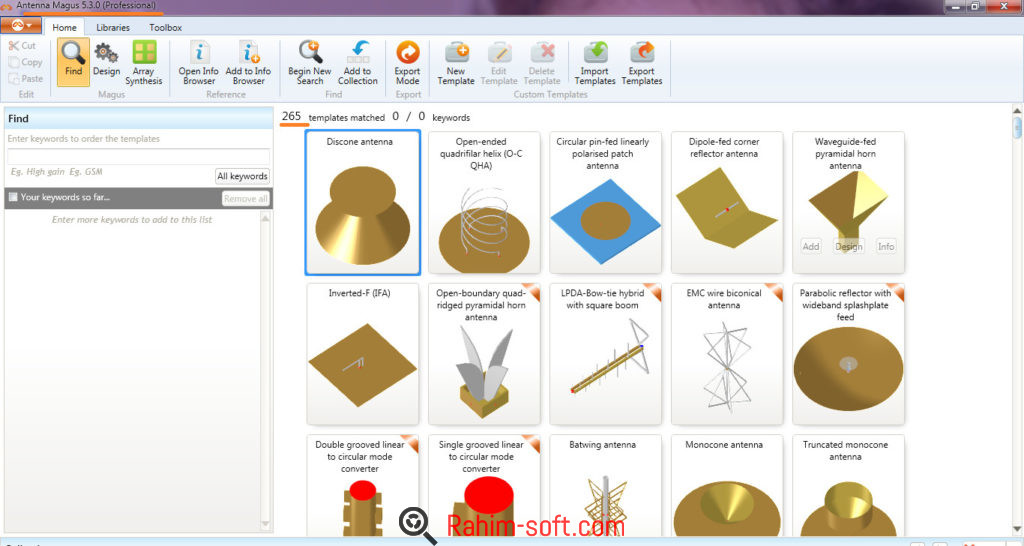The width and height of the screenshot is (1024, 546).
Task: Select Double grooved mode converter template
Action: point(362,485)
